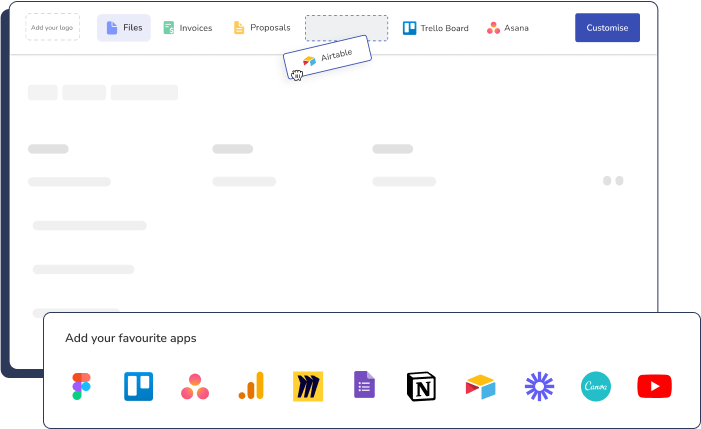The height and width of the screenshot is (429, 701).
Task: Switch to the Asana tab
Action: pos(508,28)
